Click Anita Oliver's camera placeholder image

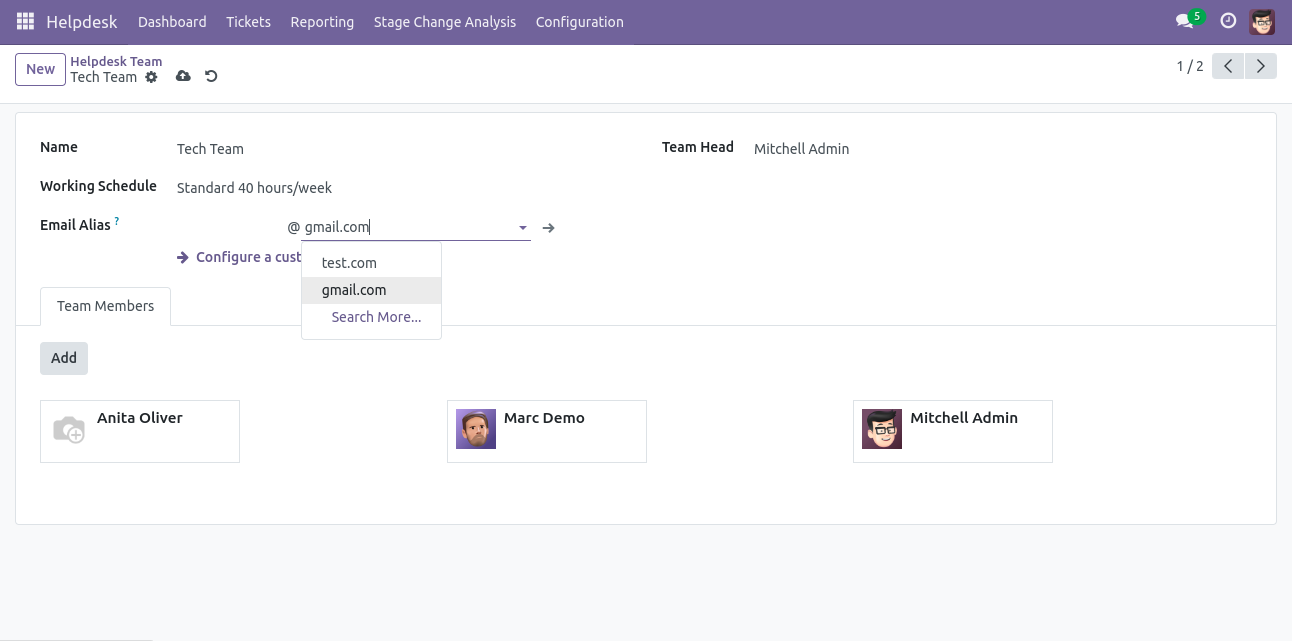(69, 429)
